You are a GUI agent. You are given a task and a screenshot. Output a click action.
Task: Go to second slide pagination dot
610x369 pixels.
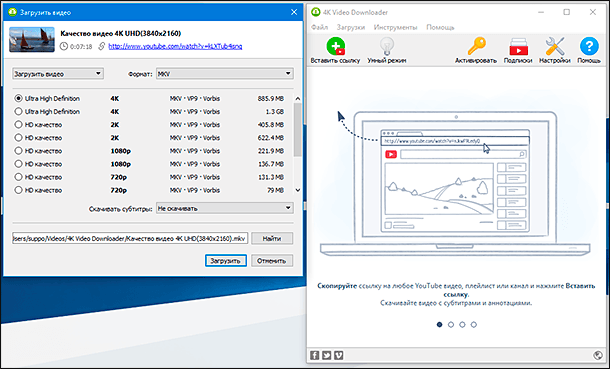pos(451,324)
